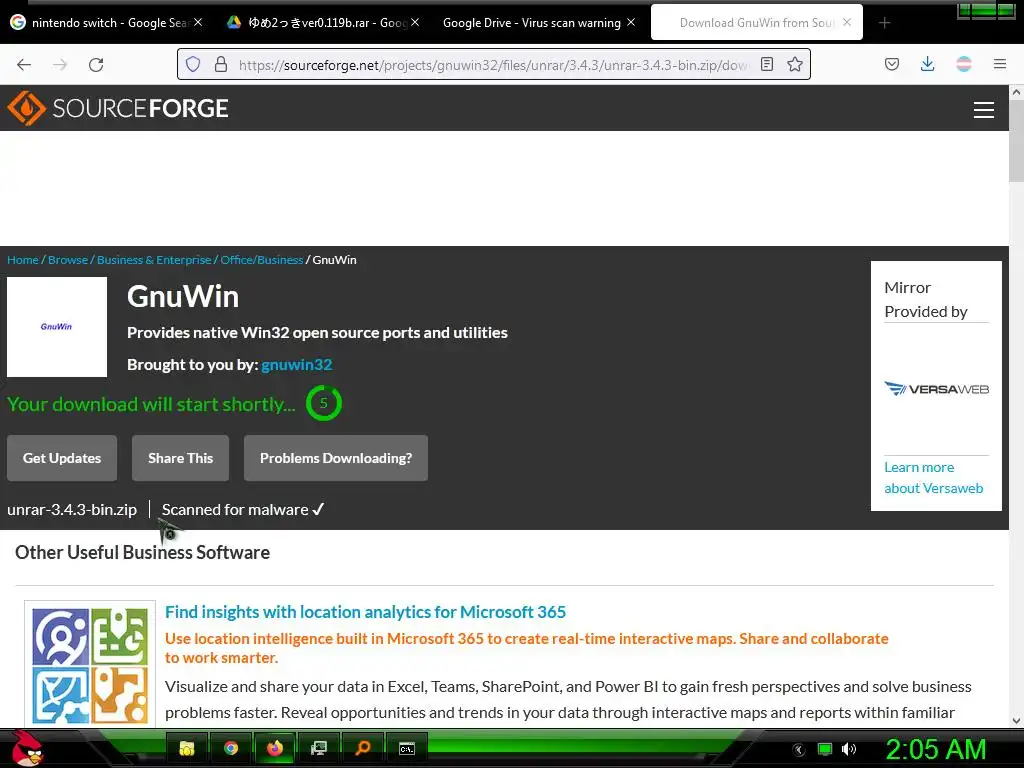Open the Angry Birds start menu icon
Viewport: 1024px width, 768px height.
[27, 748]
